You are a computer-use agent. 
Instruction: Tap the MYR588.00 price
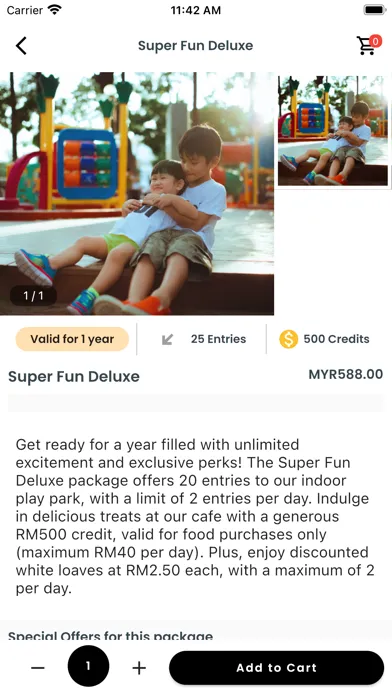pyautogui.click(x=346, y=374)
